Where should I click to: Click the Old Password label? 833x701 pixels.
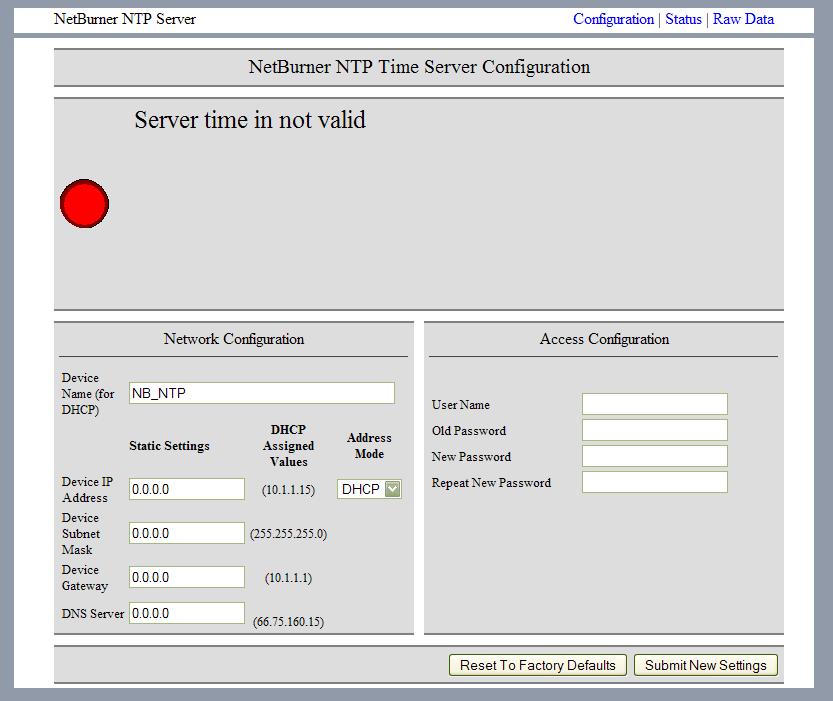[469, 431]
